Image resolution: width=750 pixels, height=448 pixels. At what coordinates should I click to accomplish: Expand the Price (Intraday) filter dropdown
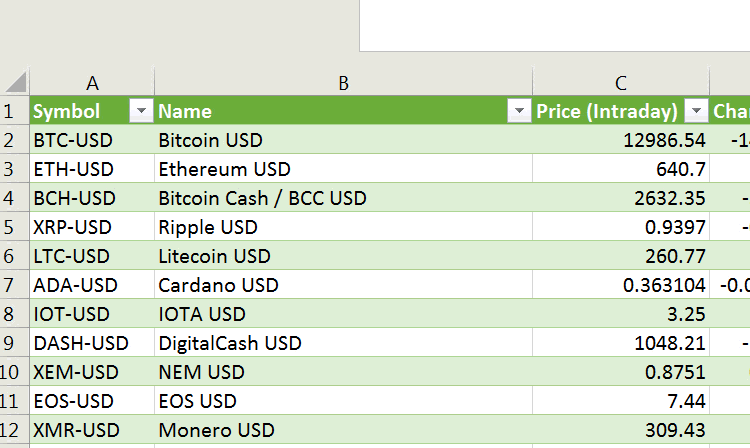696,111
